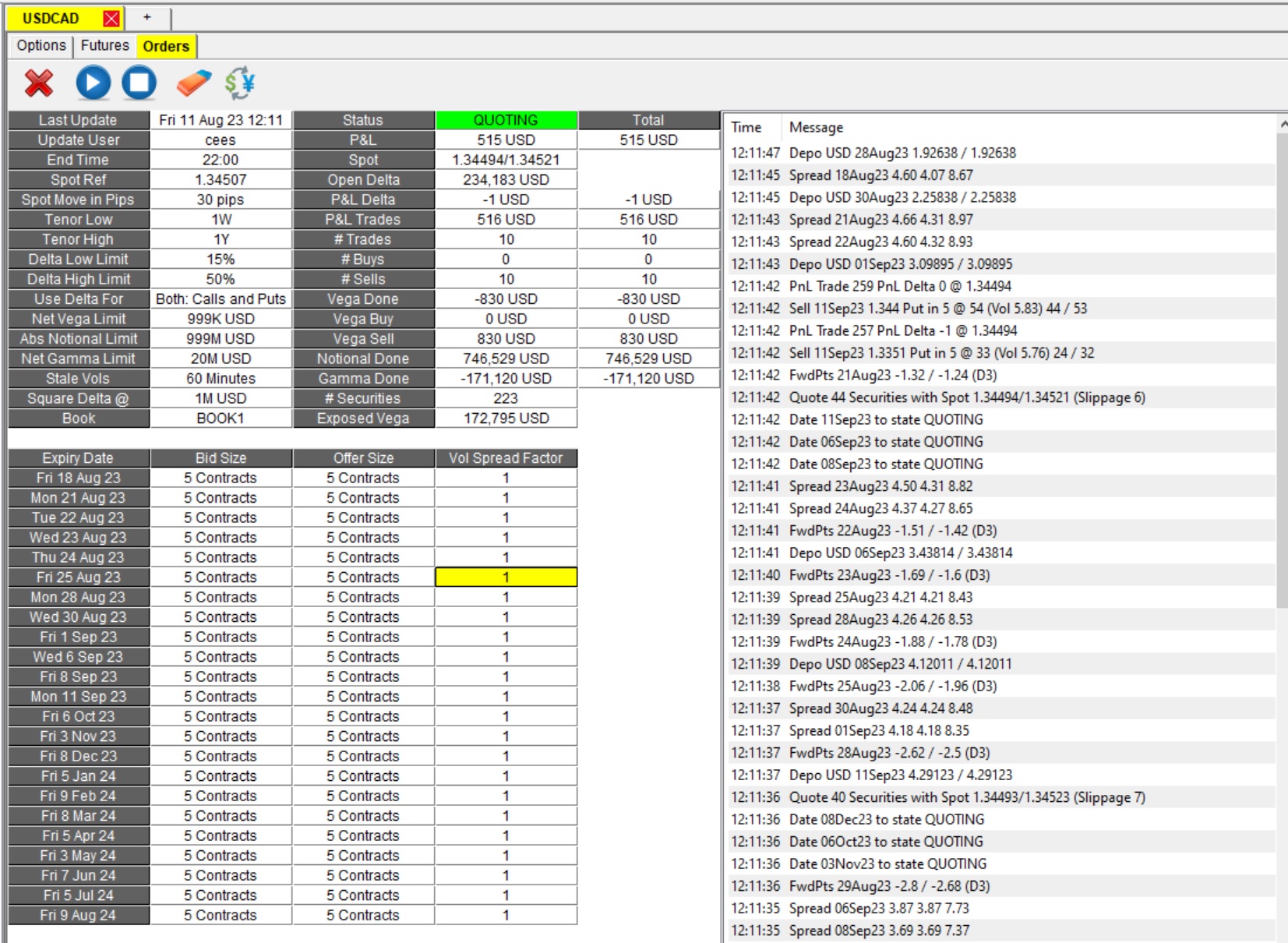This screenshot has width=1288, height=943.
Task: Click the red X delete icon in toolbar
Action: (x=39, y=83)
